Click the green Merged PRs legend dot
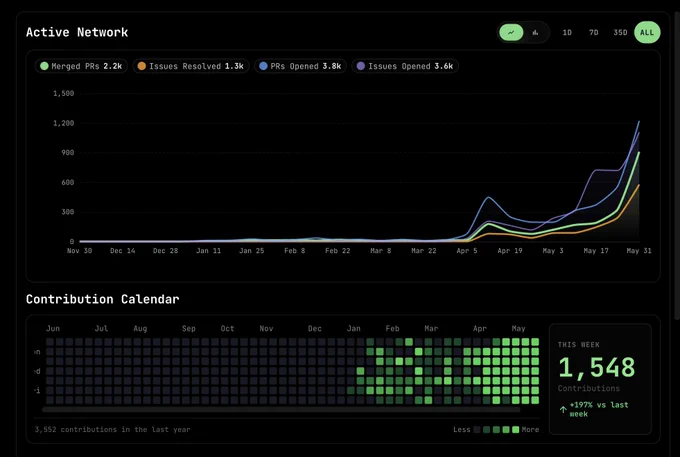The image size is (680, 457). [44, 66]
